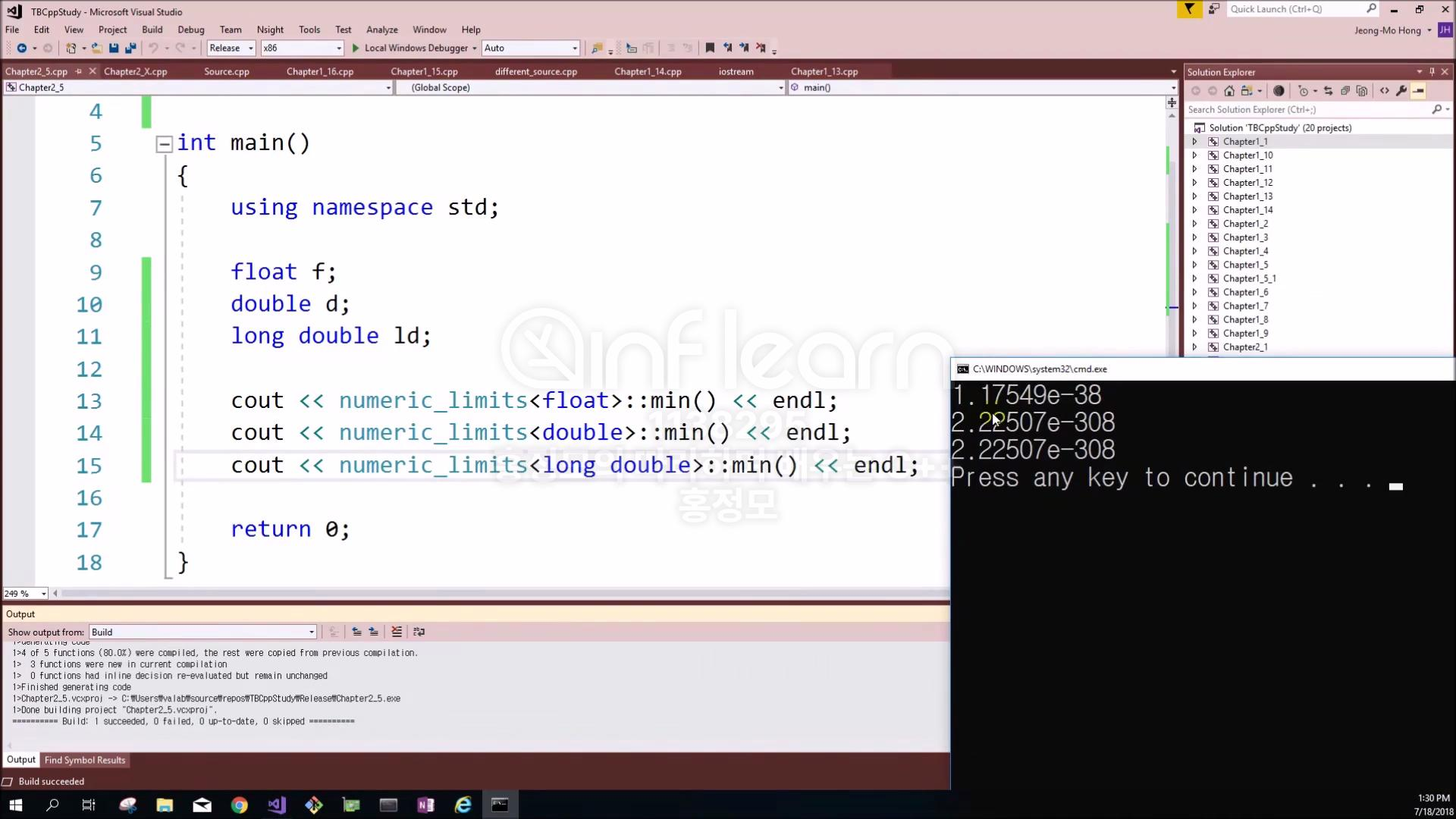Switch to the Chapter1_16.cpp tab
Screen dimensions: 1456x819
[x=319, y=71]
